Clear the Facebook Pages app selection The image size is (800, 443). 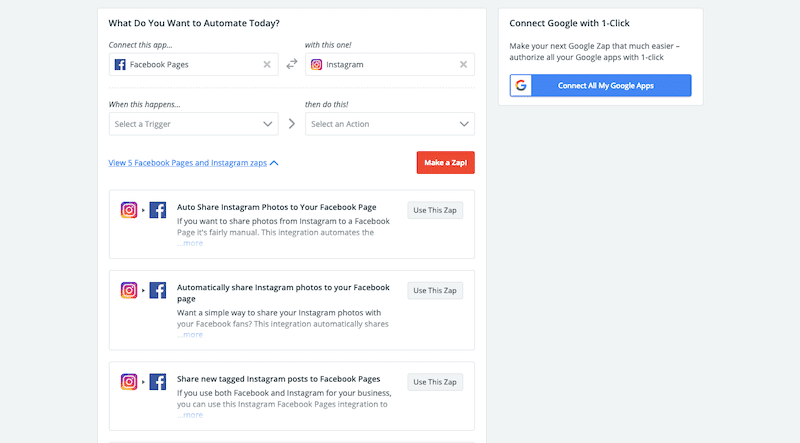(x=267, y=64)
